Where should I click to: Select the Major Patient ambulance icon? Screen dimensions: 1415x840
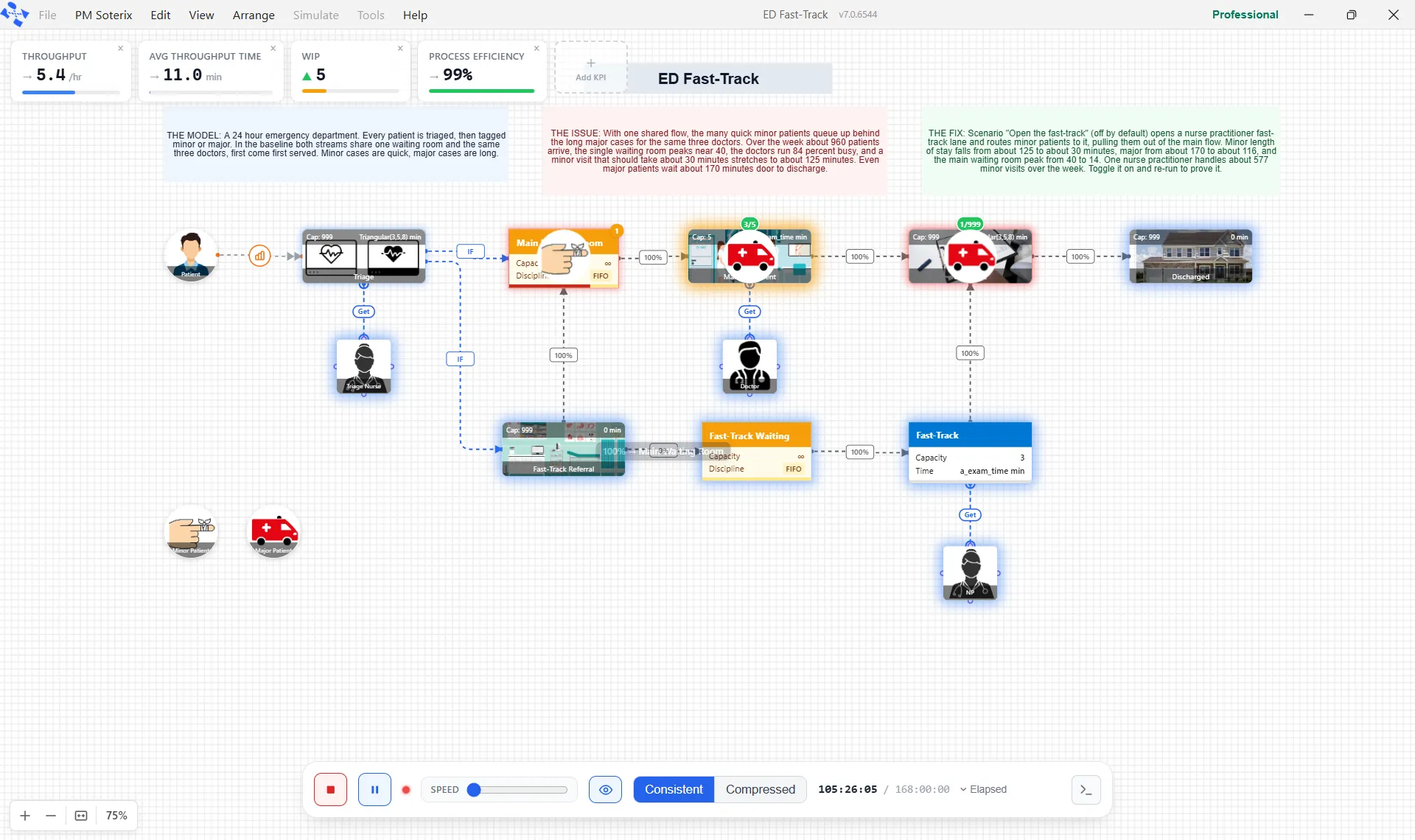(x=273, y=531)
